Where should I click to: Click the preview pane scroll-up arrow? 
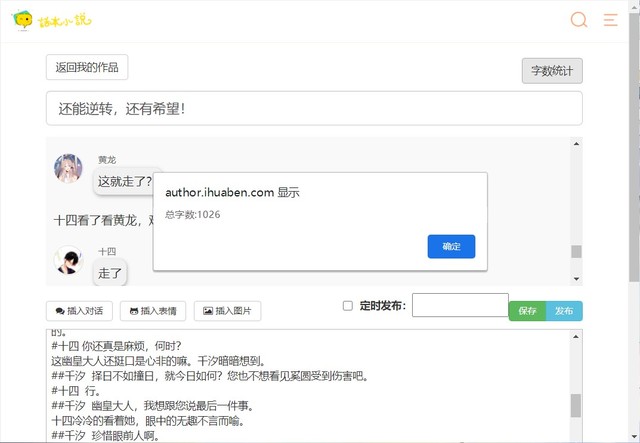coord(576,143)
